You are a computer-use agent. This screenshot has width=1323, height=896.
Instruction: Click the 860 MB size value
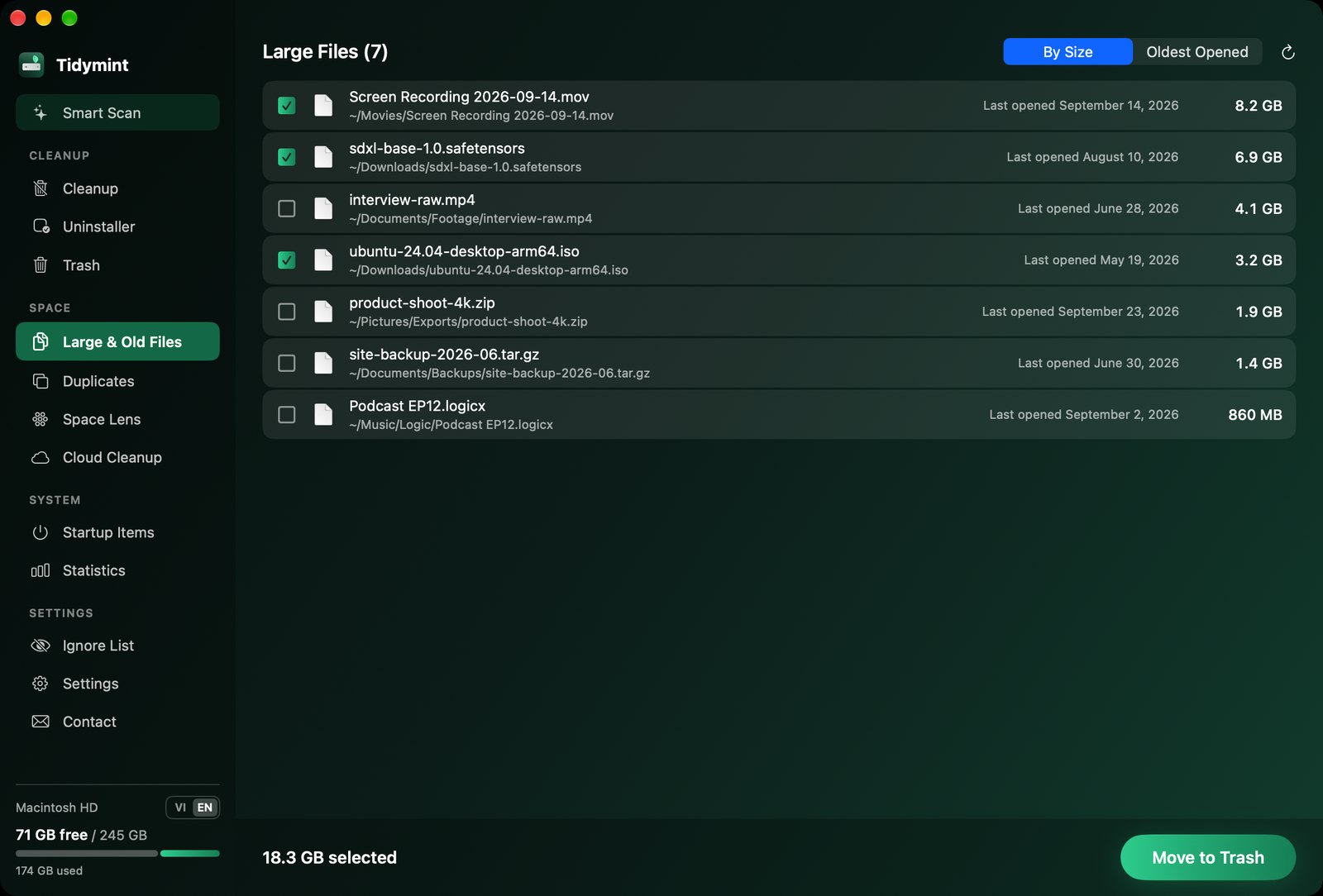pos(1254,415)
